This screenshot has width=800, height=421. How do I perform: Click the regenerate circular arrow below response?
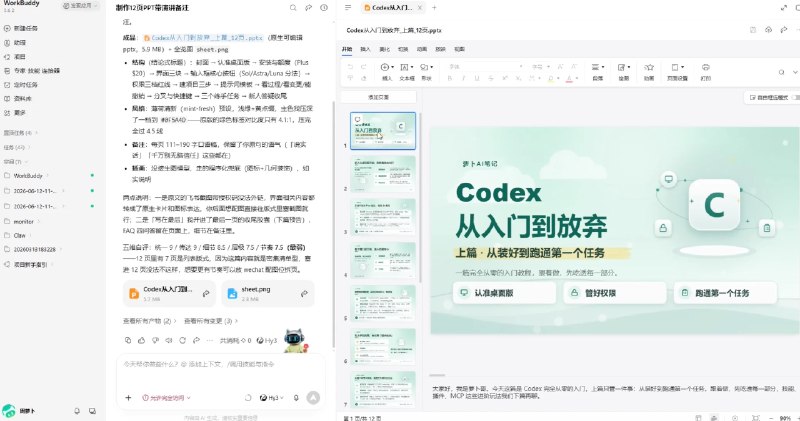pyautogui.click(x=182, y=340)
